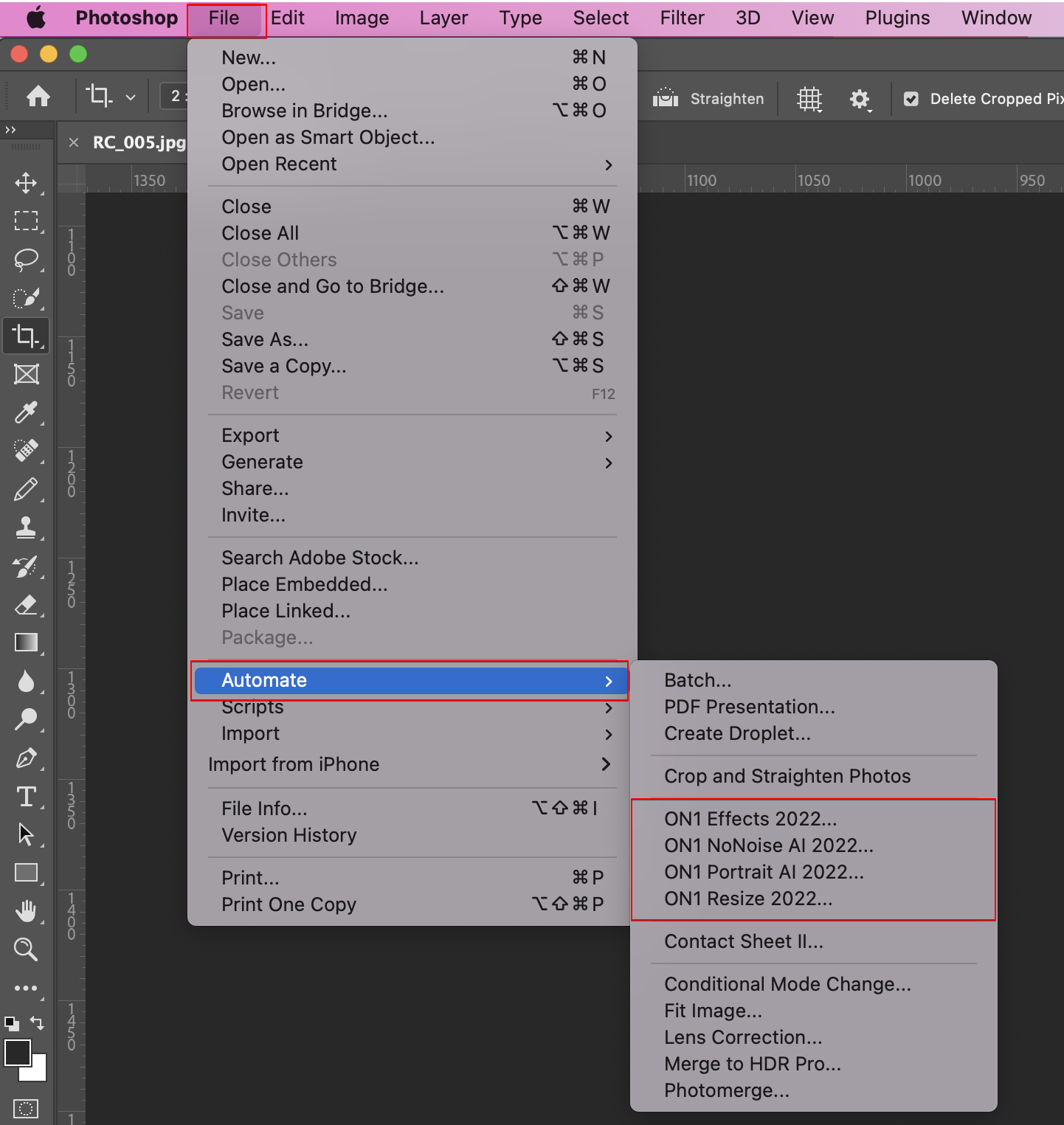This screenshot has width=1064, height=1125.
Task: Click the Straighten button
Action: point(709,99)
